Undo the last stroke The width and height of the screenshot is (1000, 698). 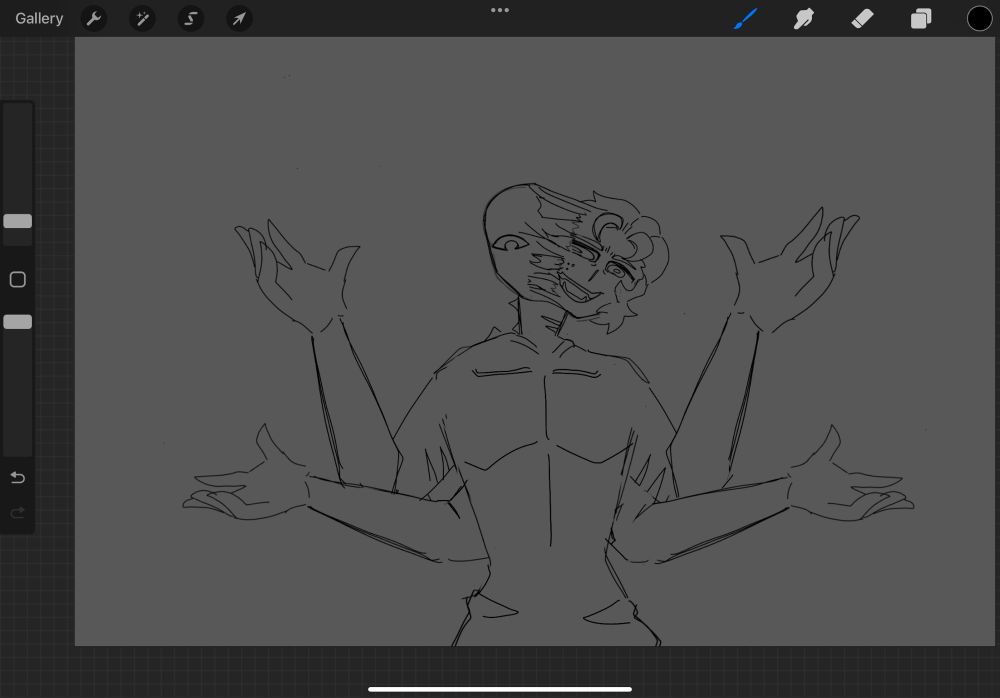18,477
